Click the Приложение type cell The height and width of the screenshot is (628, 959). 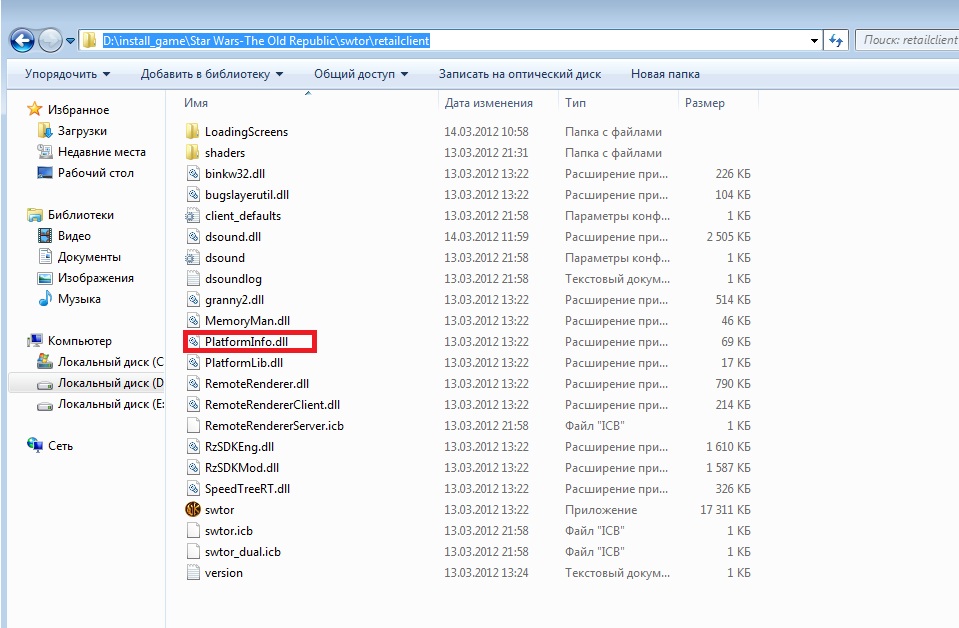[x=601, y=509]
